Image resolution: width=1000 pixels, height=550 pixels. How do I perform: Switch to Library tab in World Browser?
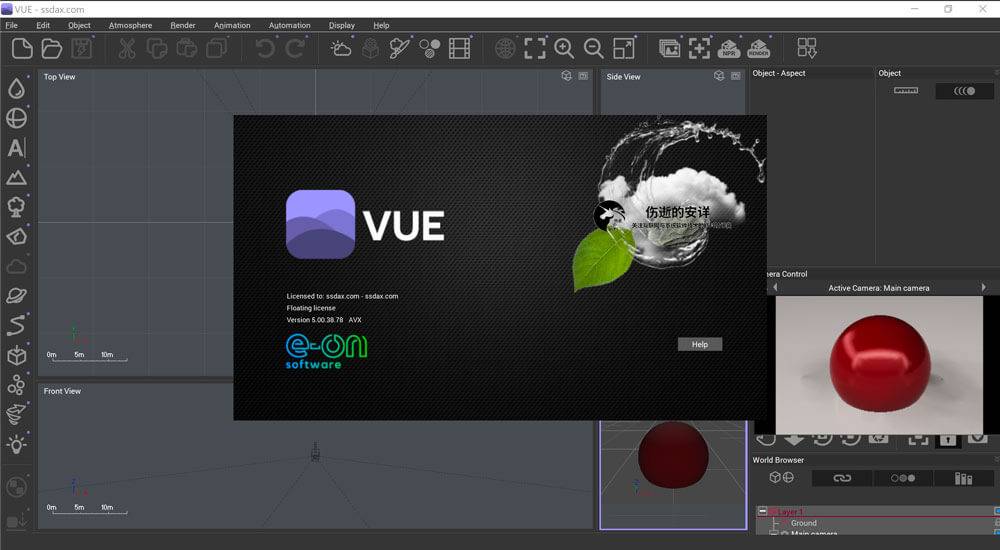(x=963, y=478)
